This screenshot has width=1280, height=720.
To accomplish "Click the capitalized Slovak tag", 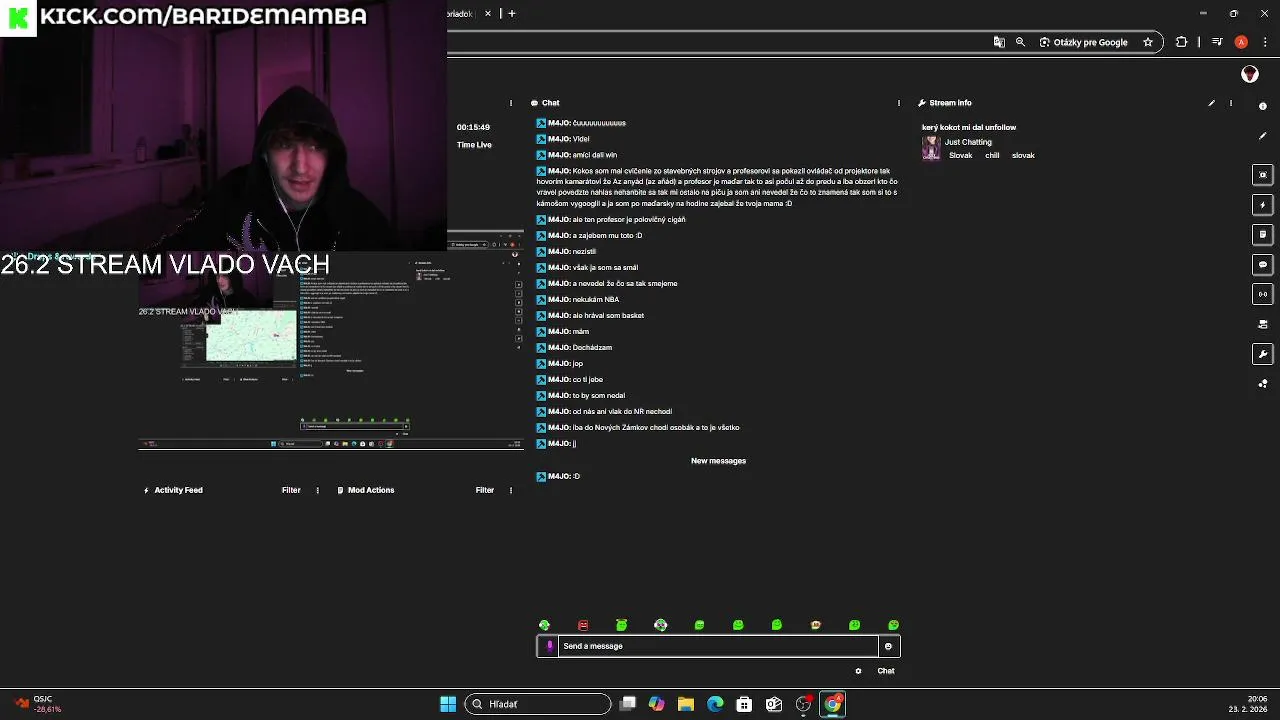I will [960, 155].
